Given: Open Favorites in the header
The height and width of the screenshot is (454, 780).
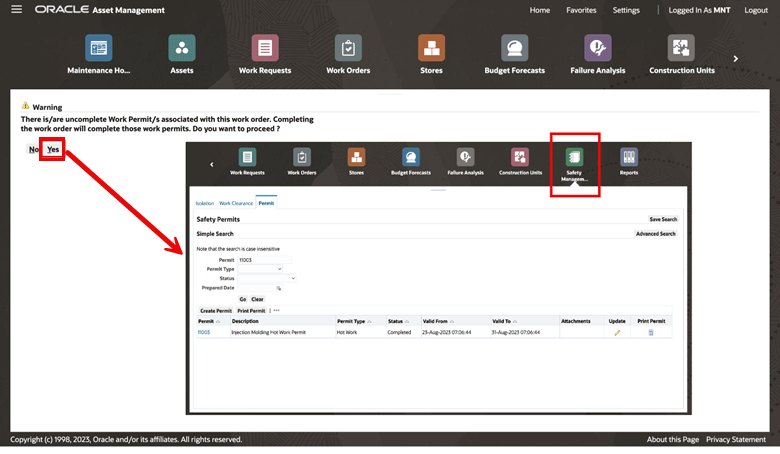Looking at the screenshot, I should click(581, 10).
